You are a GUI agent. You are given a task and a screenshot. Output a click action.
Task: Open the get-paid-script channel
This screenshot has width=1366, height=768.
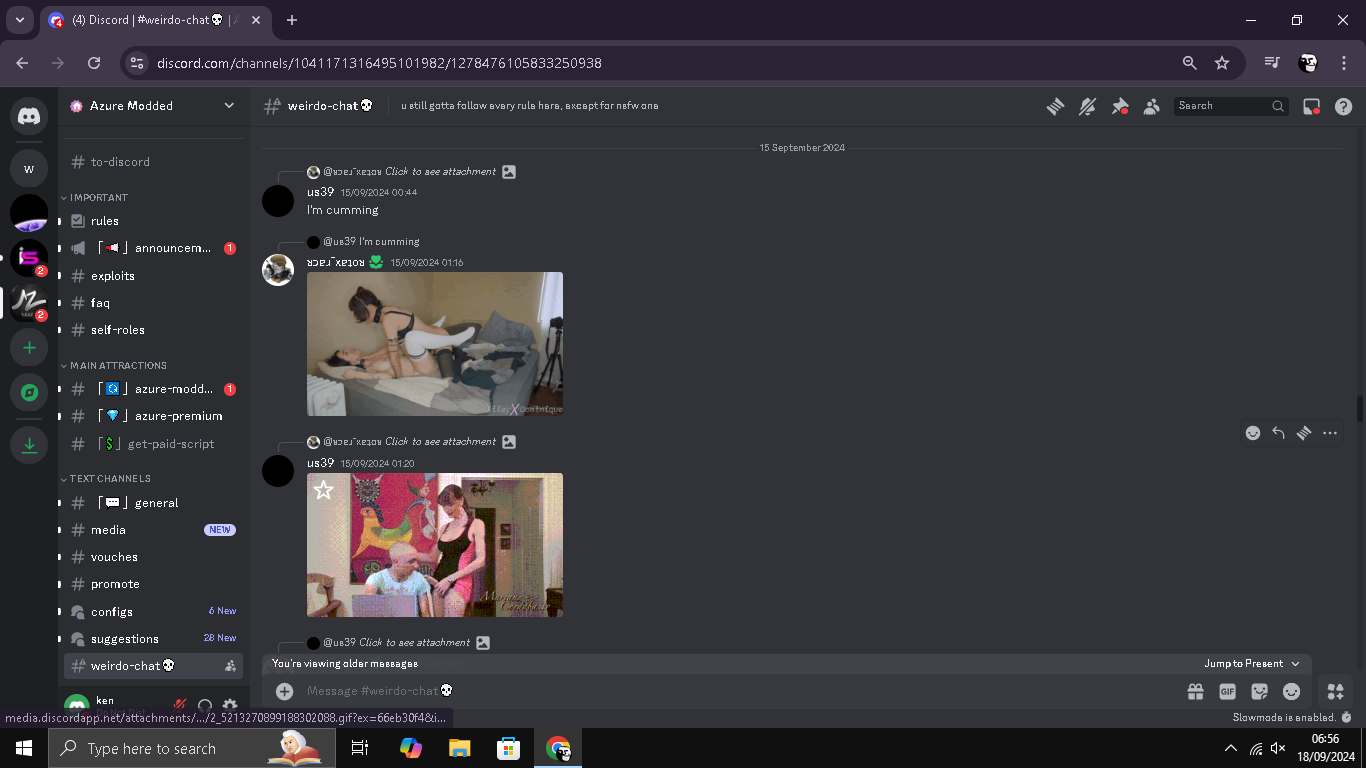[153, 444]
